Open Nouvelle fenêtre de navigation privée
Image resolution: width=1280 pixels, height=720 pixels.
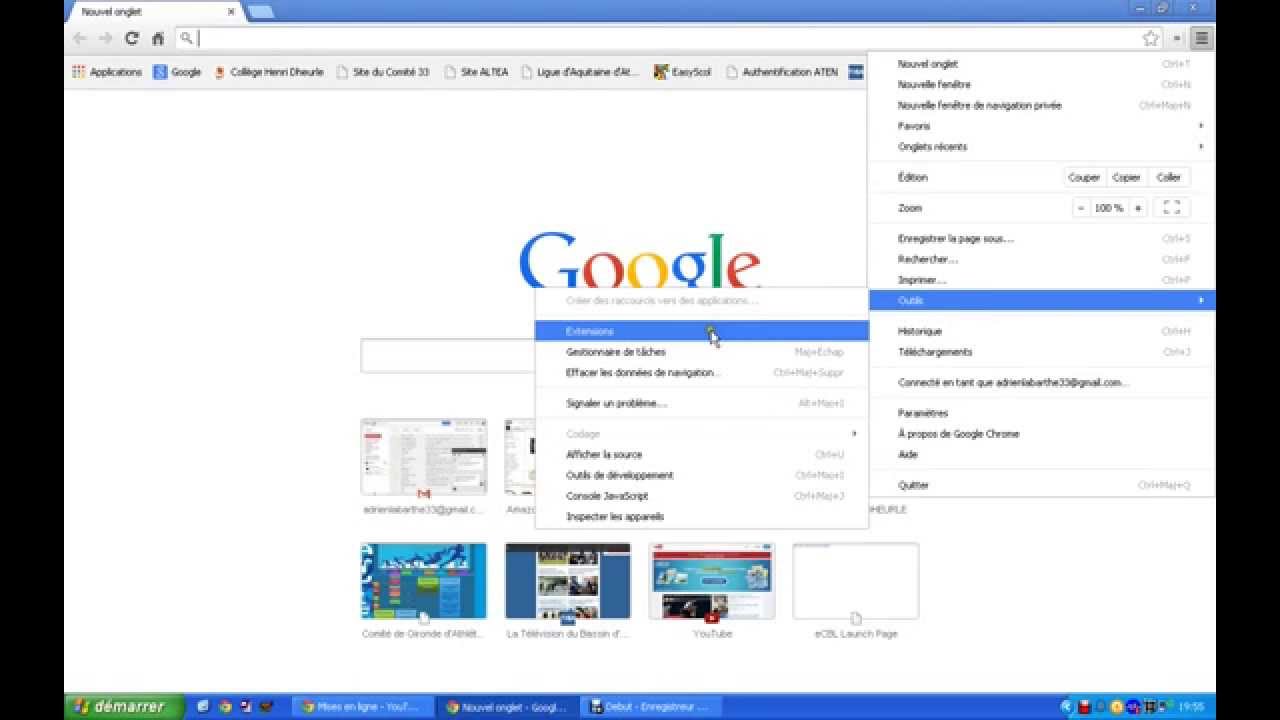(1041, 105)
